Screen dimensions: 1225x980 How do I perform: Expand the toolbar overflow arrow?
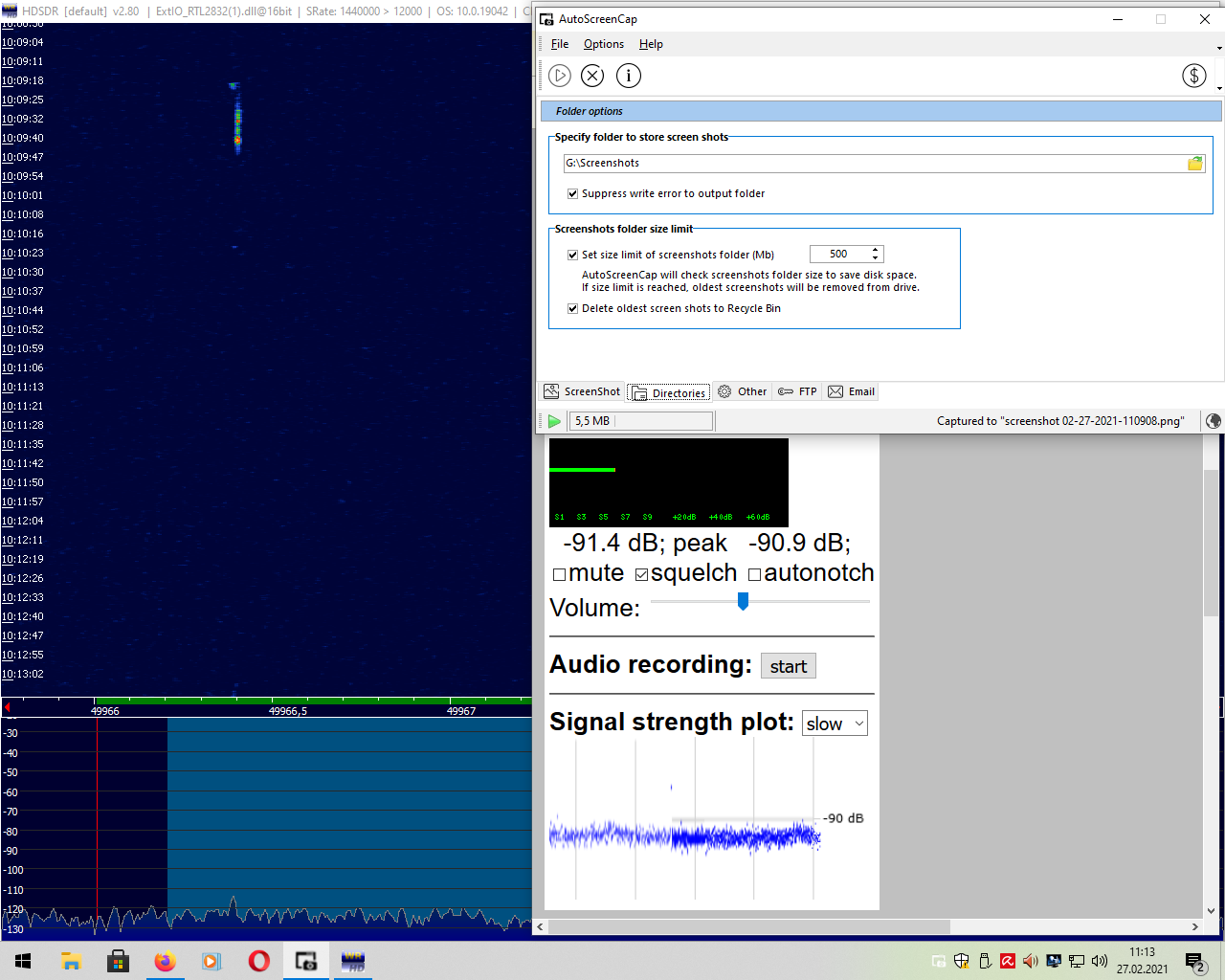pos(1219,88)
